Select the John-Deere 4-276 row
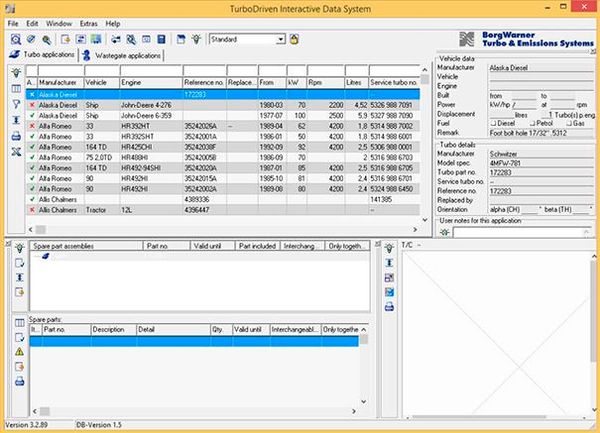Image resolution: width=600 pixels, height=433 pixels. pos(223,105)
